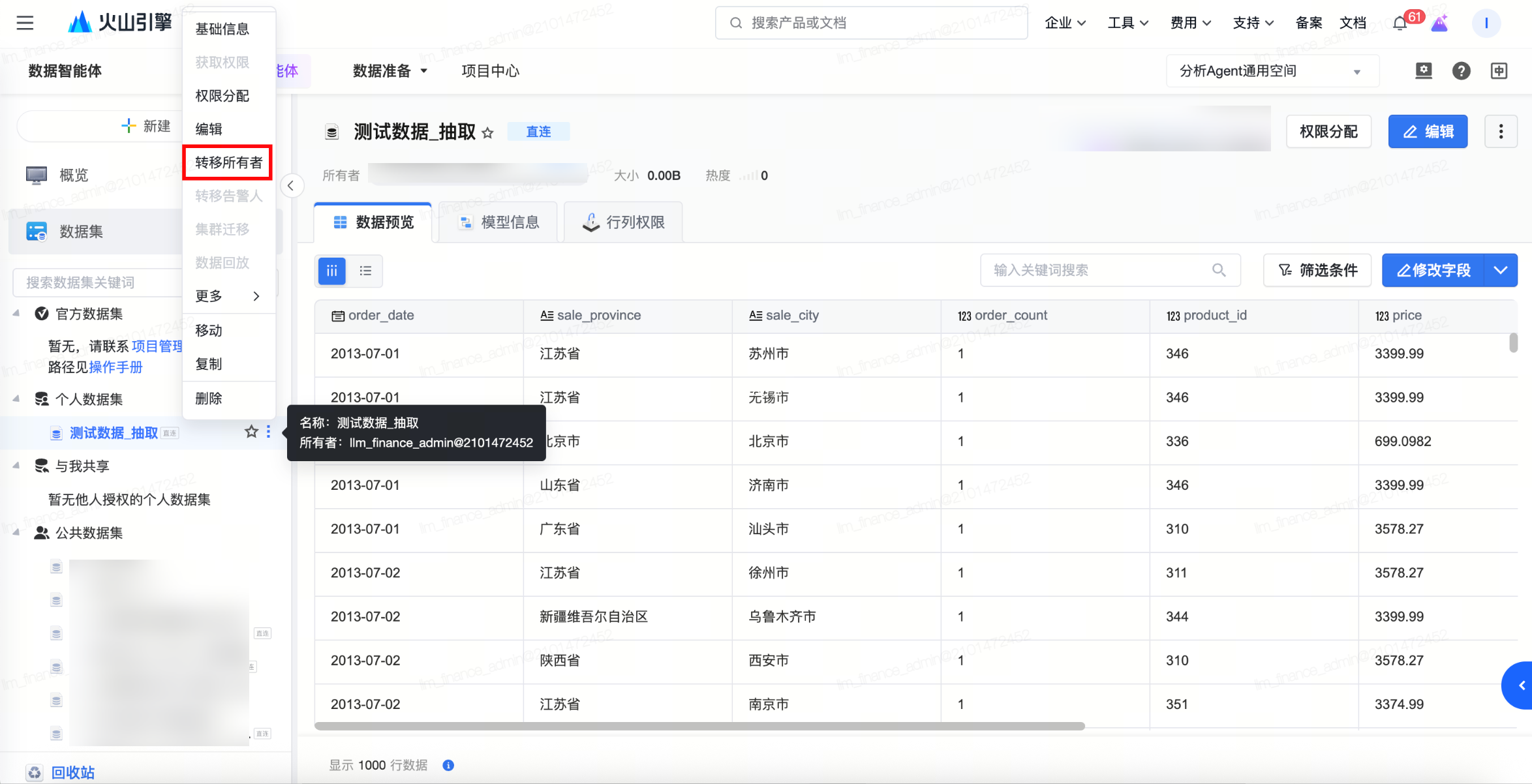This screenshot has width=1532, height=784.
Task: Open the recycle bin 回收站
Action: click(72, 773)
